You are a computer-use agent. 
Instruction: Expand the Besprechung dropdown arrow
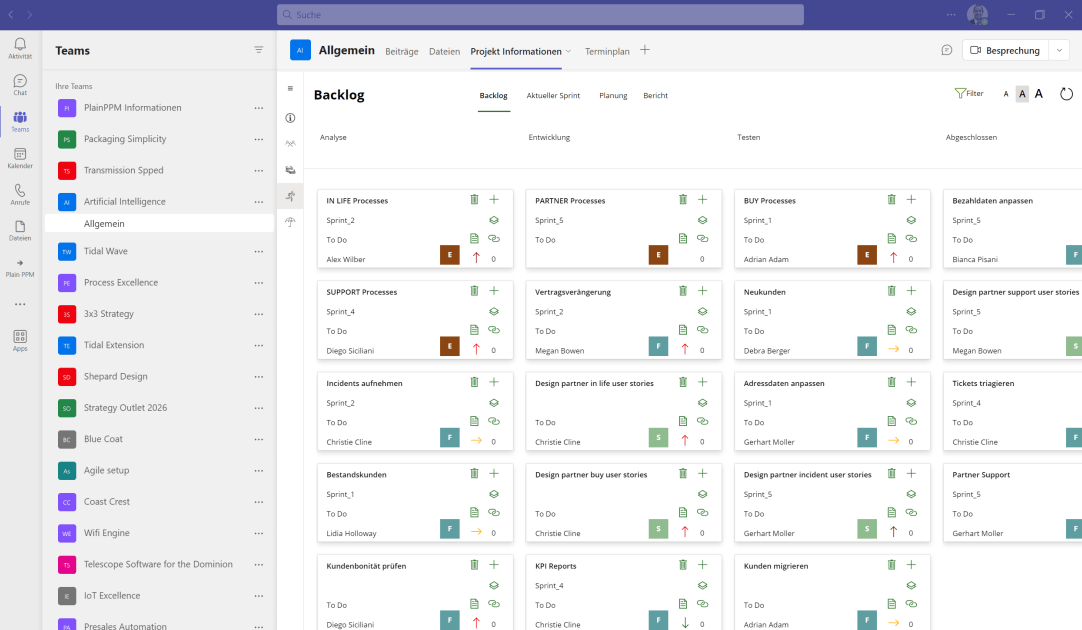1060,50
